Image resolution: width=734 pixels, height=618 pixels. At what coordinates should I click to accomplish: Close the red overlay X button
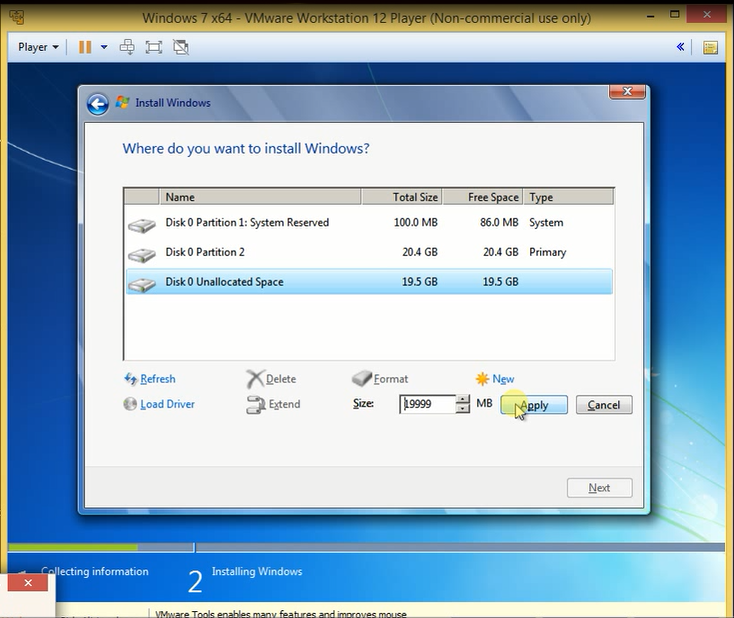point(28,583)
